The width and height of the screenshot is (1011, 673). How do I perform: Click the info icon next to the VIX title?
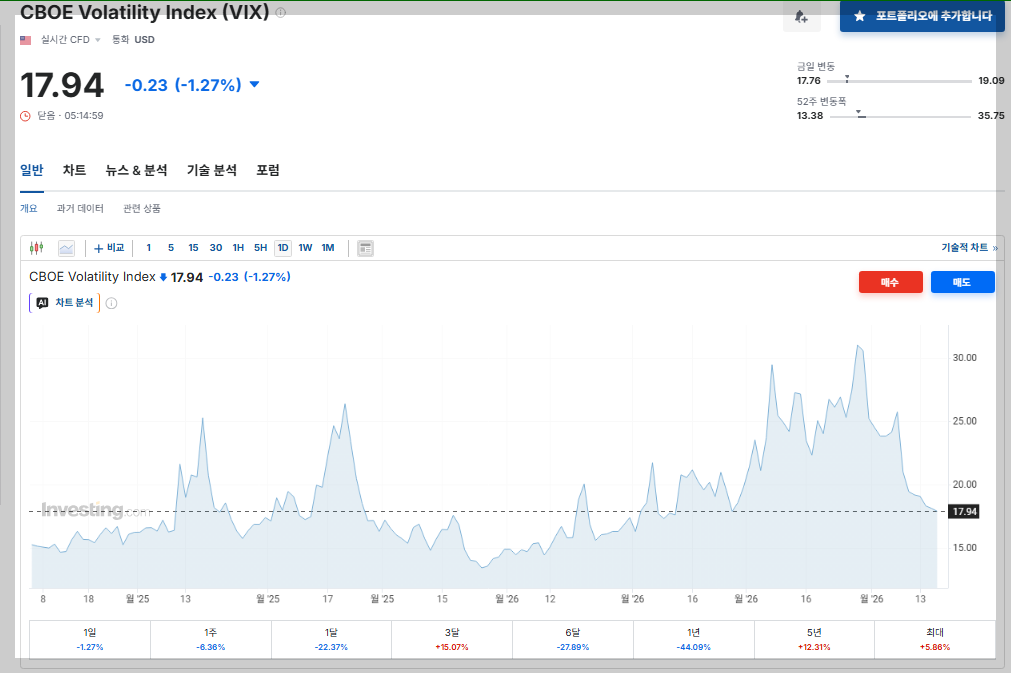(280, 12)
